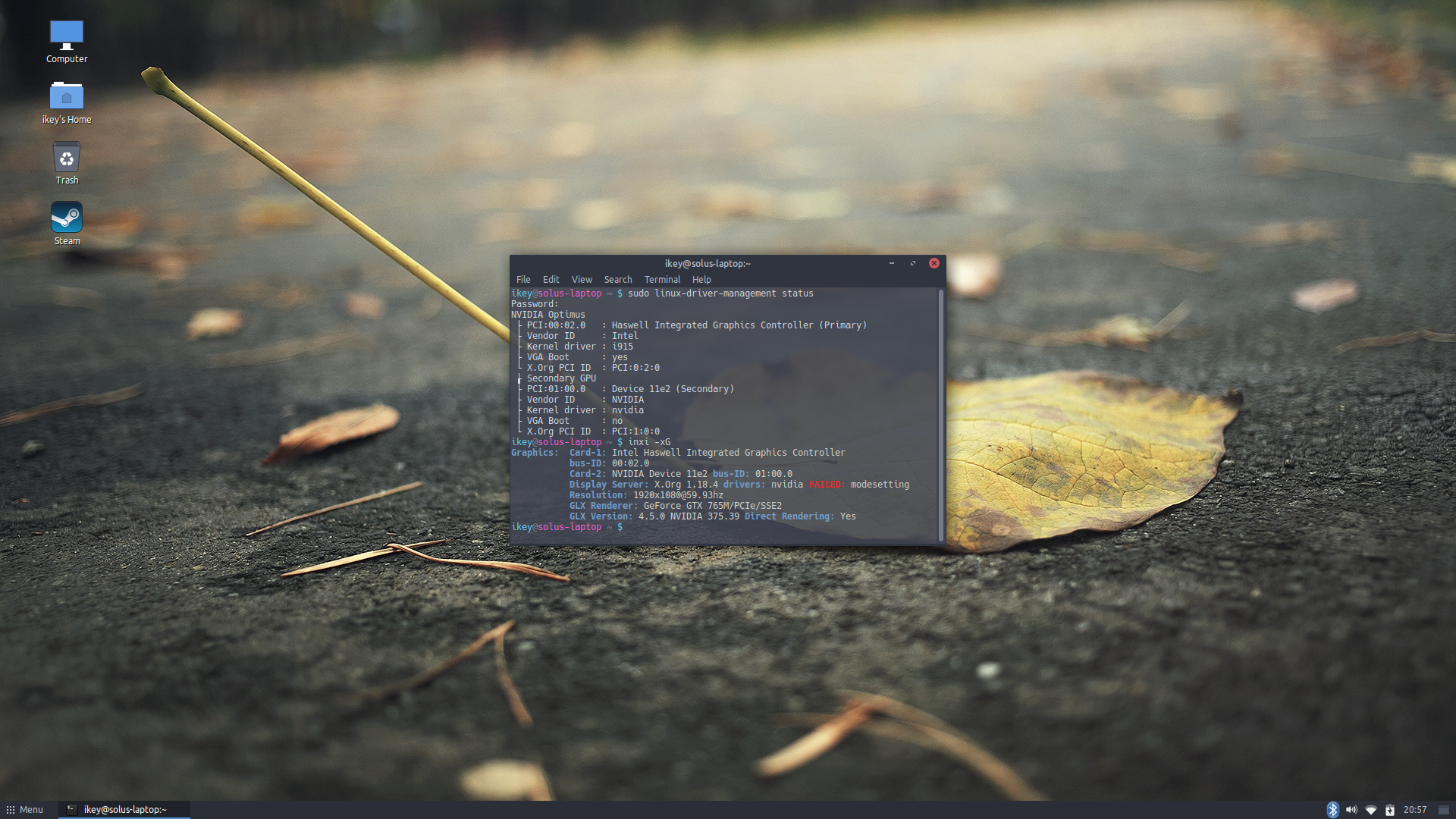Click the 'Vendor ID : Intel' line
The height and width of the screenshot is (819, 1456).
tap(582, 336)
